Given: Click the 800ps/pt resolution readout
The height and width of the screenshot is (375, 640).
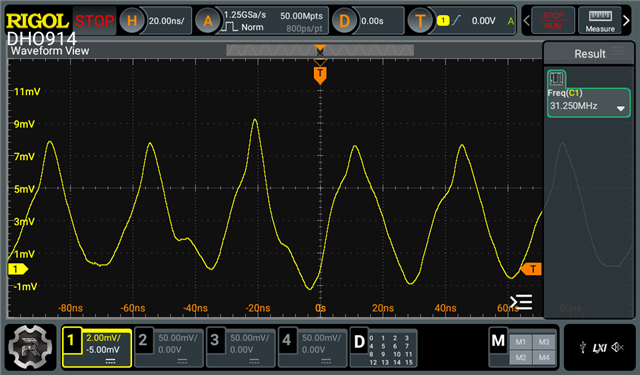Looking at the screenshot, I should click(x=304, y=29).
